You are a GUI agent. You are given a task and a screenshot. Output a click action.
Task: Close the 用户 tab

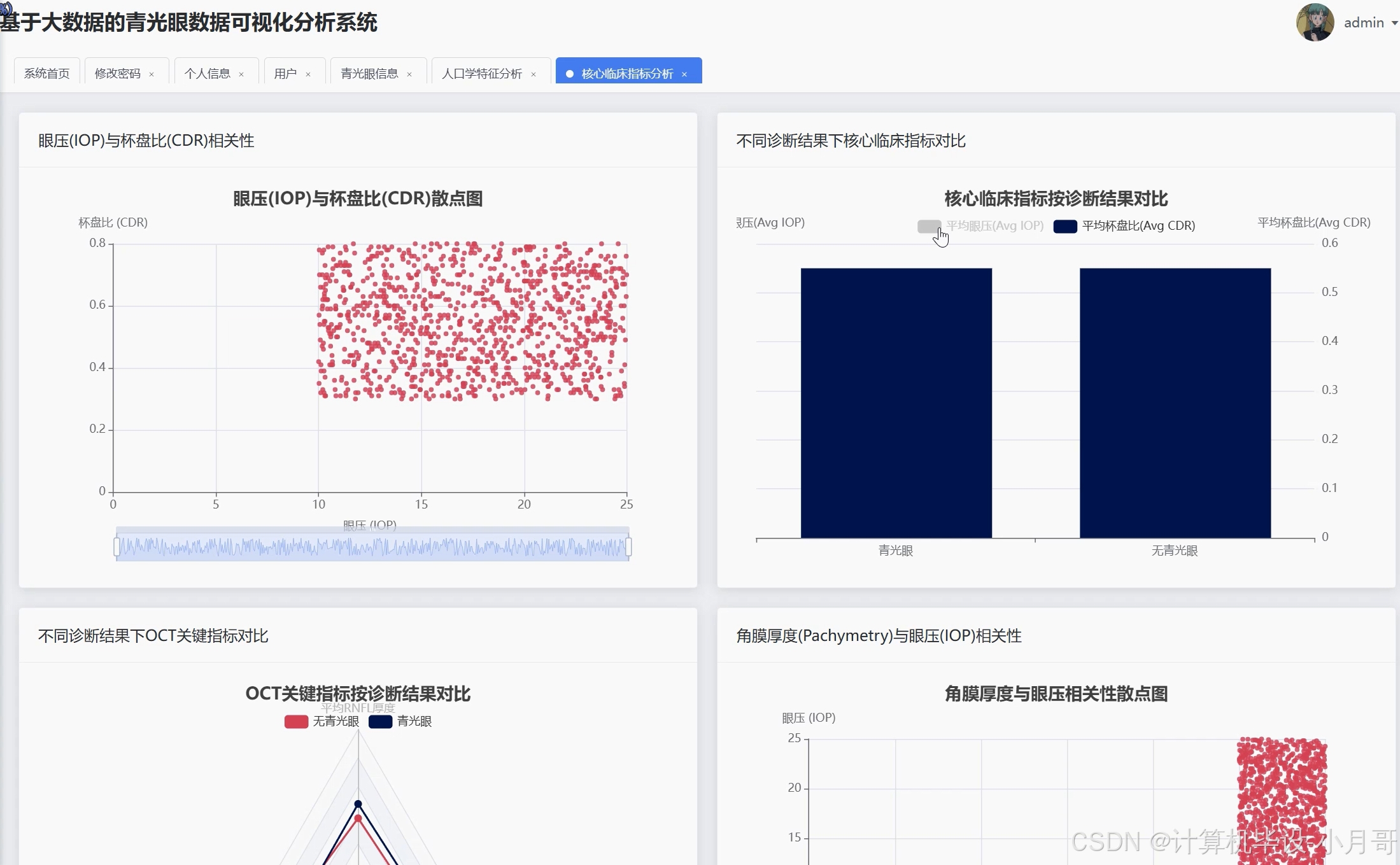(308, 74)
